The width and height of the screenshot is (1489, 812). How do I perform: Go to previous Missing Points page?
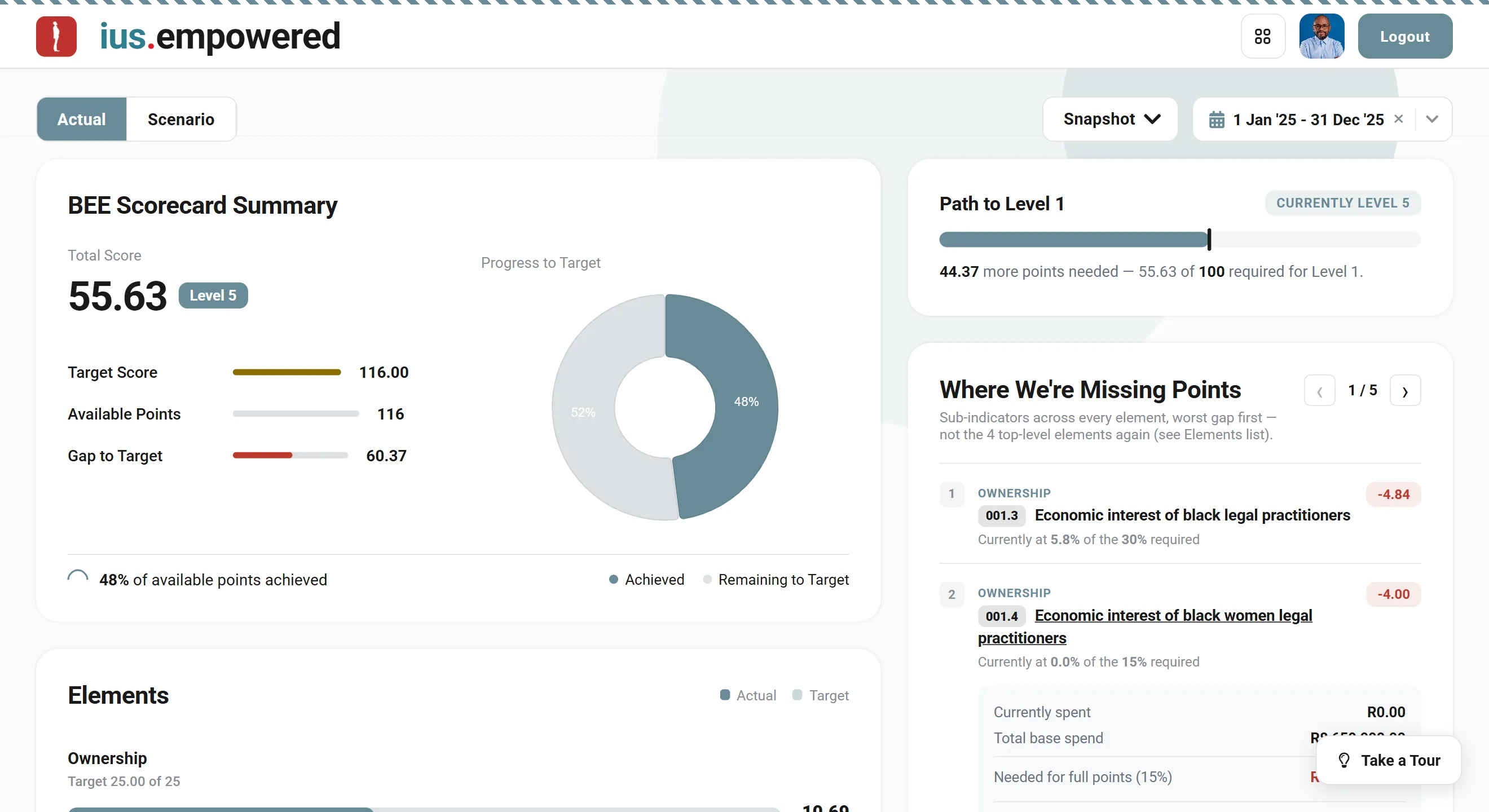pos(1320,391)
